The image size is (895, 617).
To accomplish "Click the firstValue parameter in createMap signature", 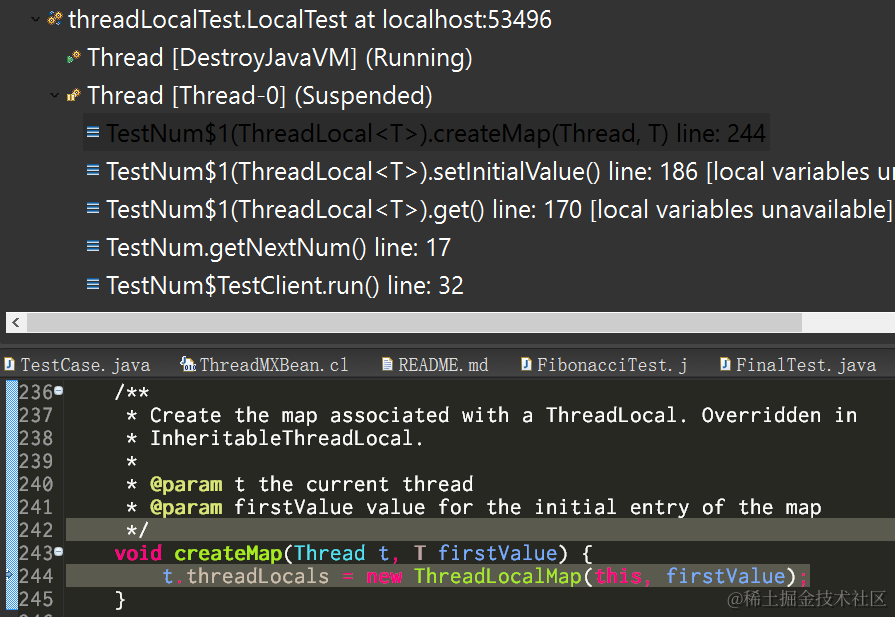I will click(x=497, y=553).
